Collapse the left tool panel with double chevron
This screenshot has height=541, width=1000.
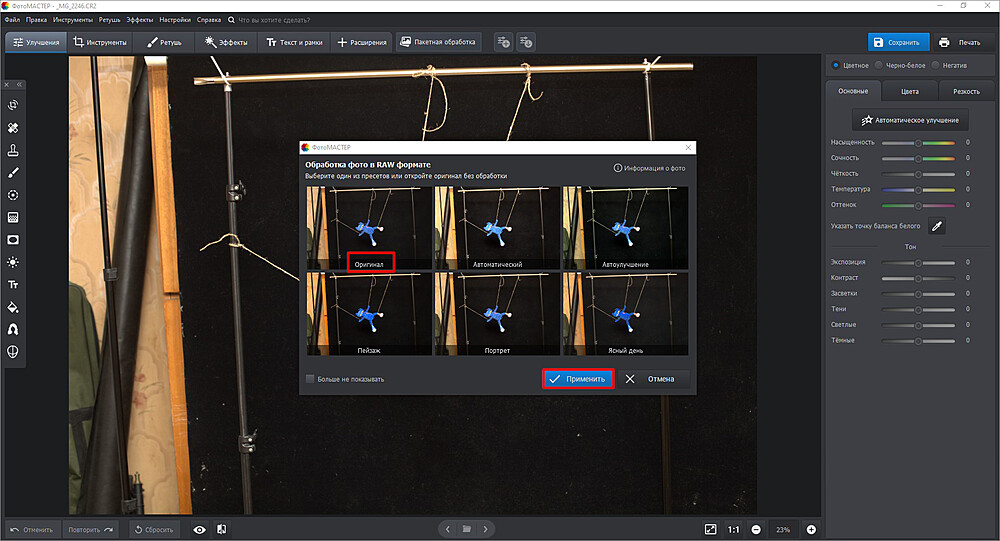pos(19,85)
